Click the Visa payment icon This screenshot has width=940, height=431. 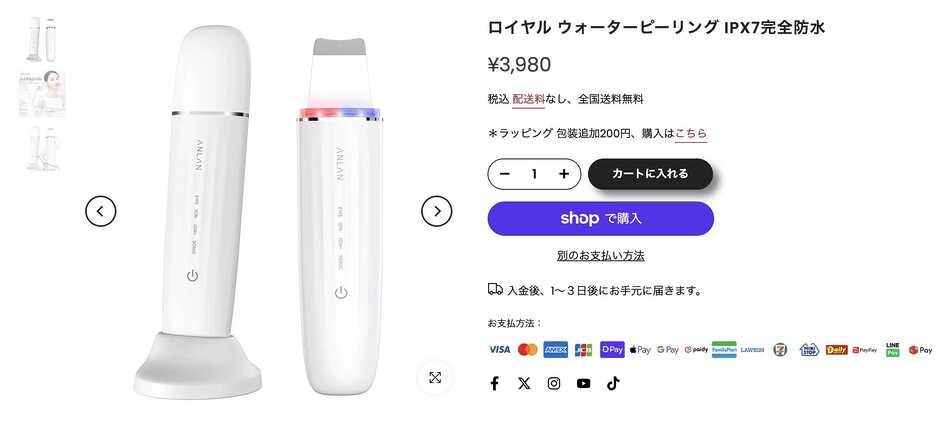click(499, 350)
